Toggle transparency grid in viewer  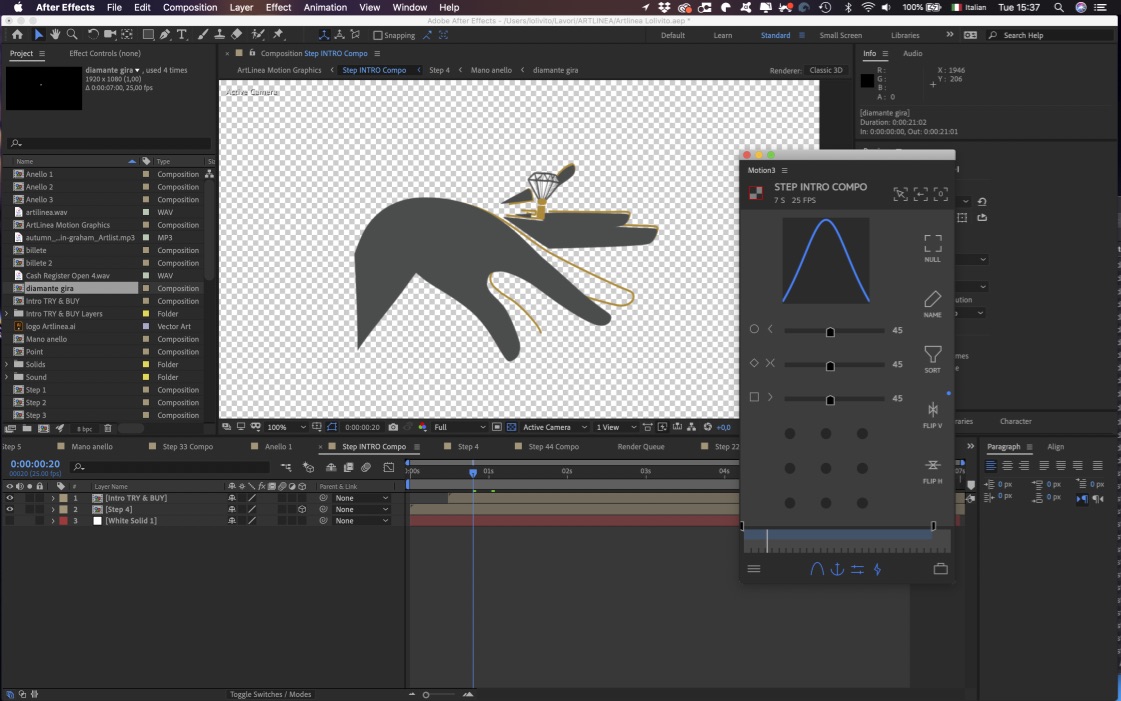tap(511, 427)
